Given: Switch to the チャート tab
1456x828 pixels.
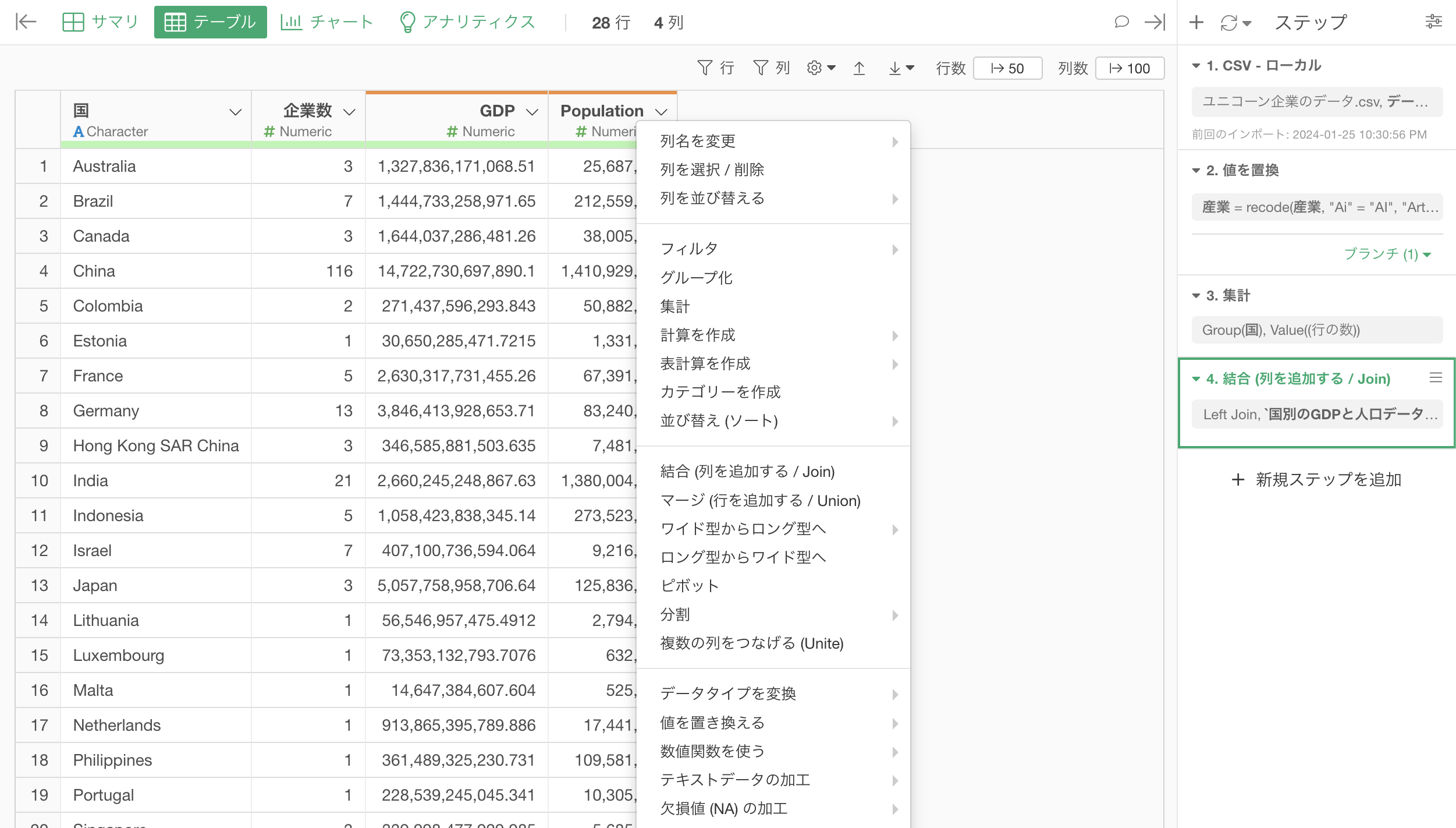Looking at the screenshot, I should point(327,22).
